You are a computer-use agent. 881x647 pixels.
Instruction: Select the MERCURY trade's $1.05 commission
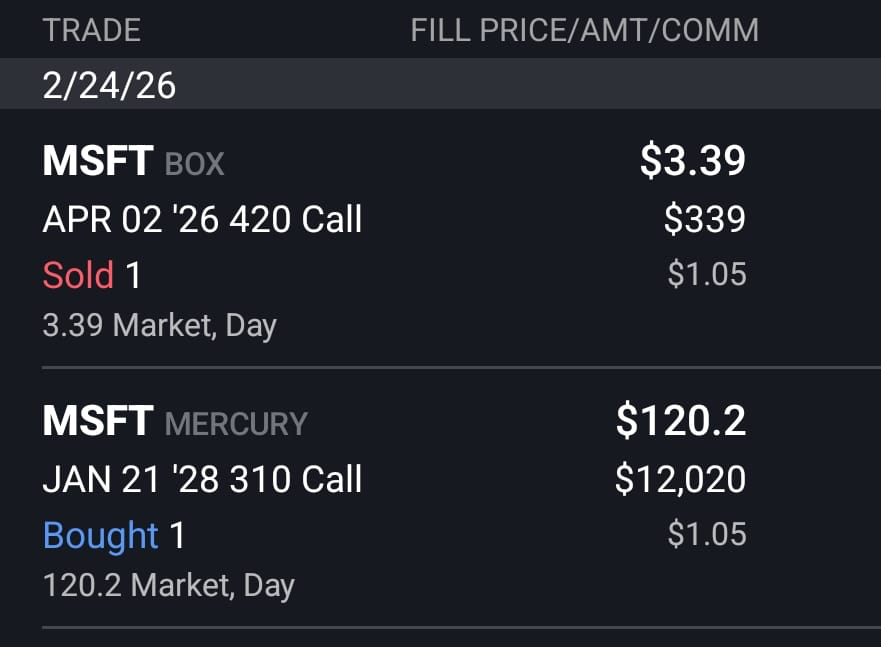tap(707, 534)
